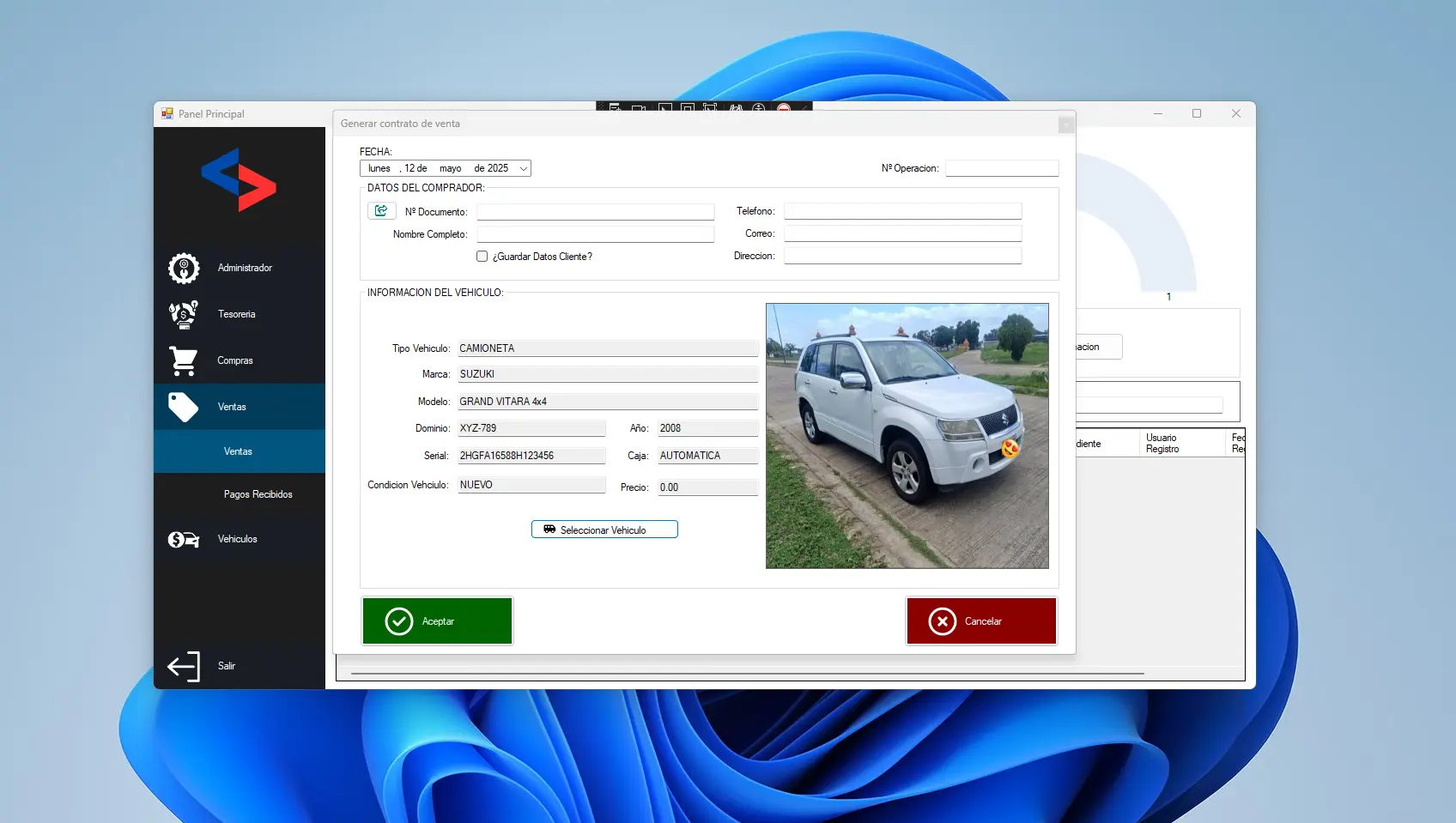
Task: Focus the Nº Documento field
Action: [x=596, y=212]
